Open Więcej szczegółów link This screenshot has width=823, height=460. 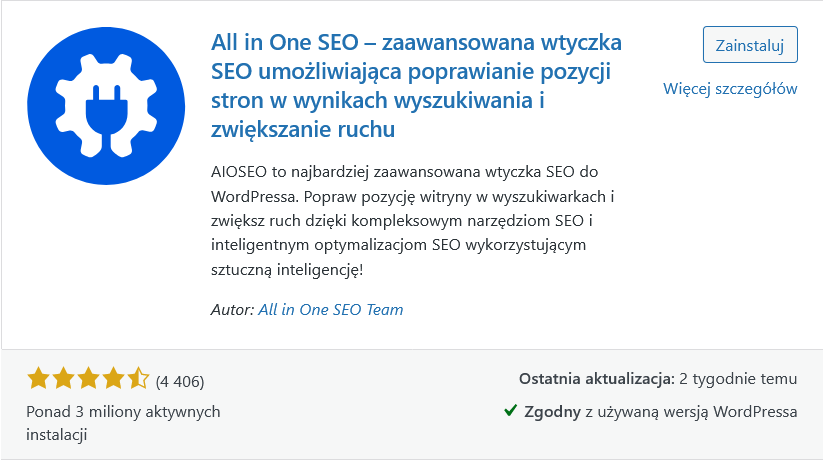(x=730, y=89)
